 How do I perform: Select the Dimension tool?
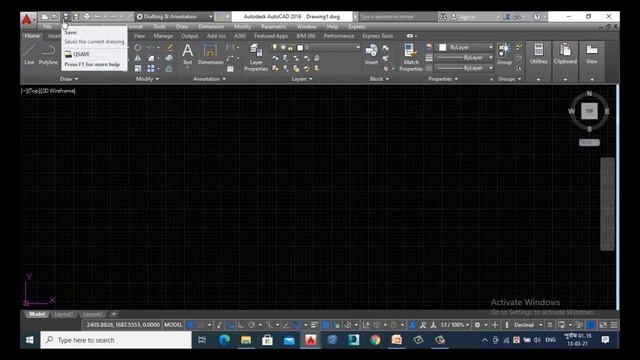point(211,54)
